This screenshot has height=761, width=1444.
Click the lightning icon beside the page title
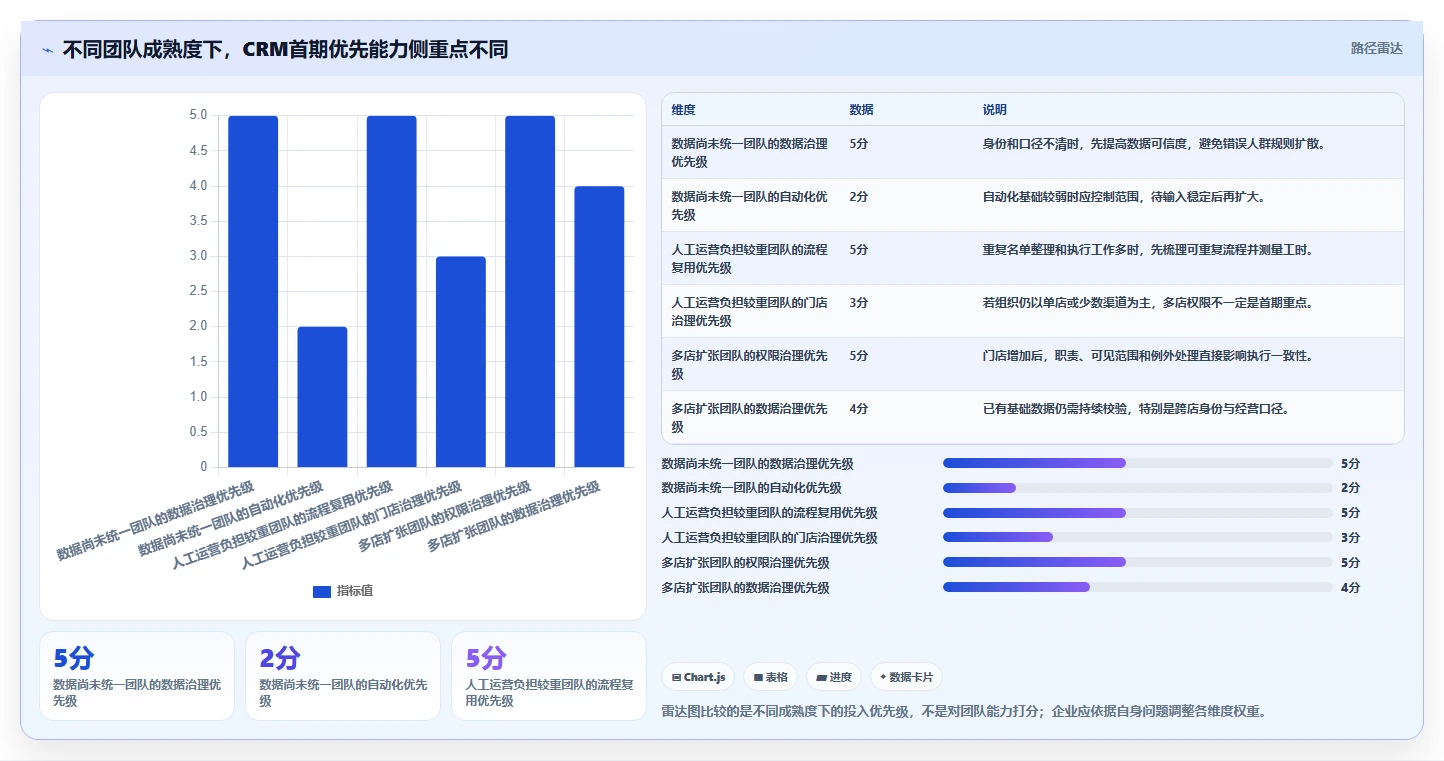[x=48, y=49]
